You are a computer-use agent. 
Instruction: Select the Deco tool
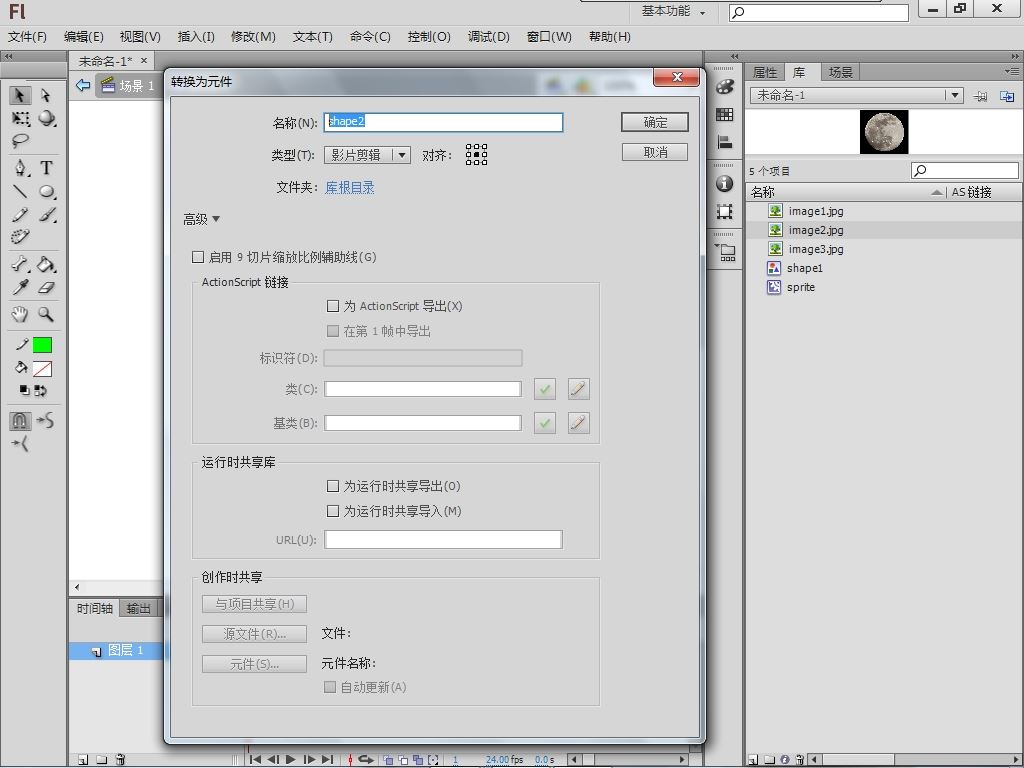(20, 236)
